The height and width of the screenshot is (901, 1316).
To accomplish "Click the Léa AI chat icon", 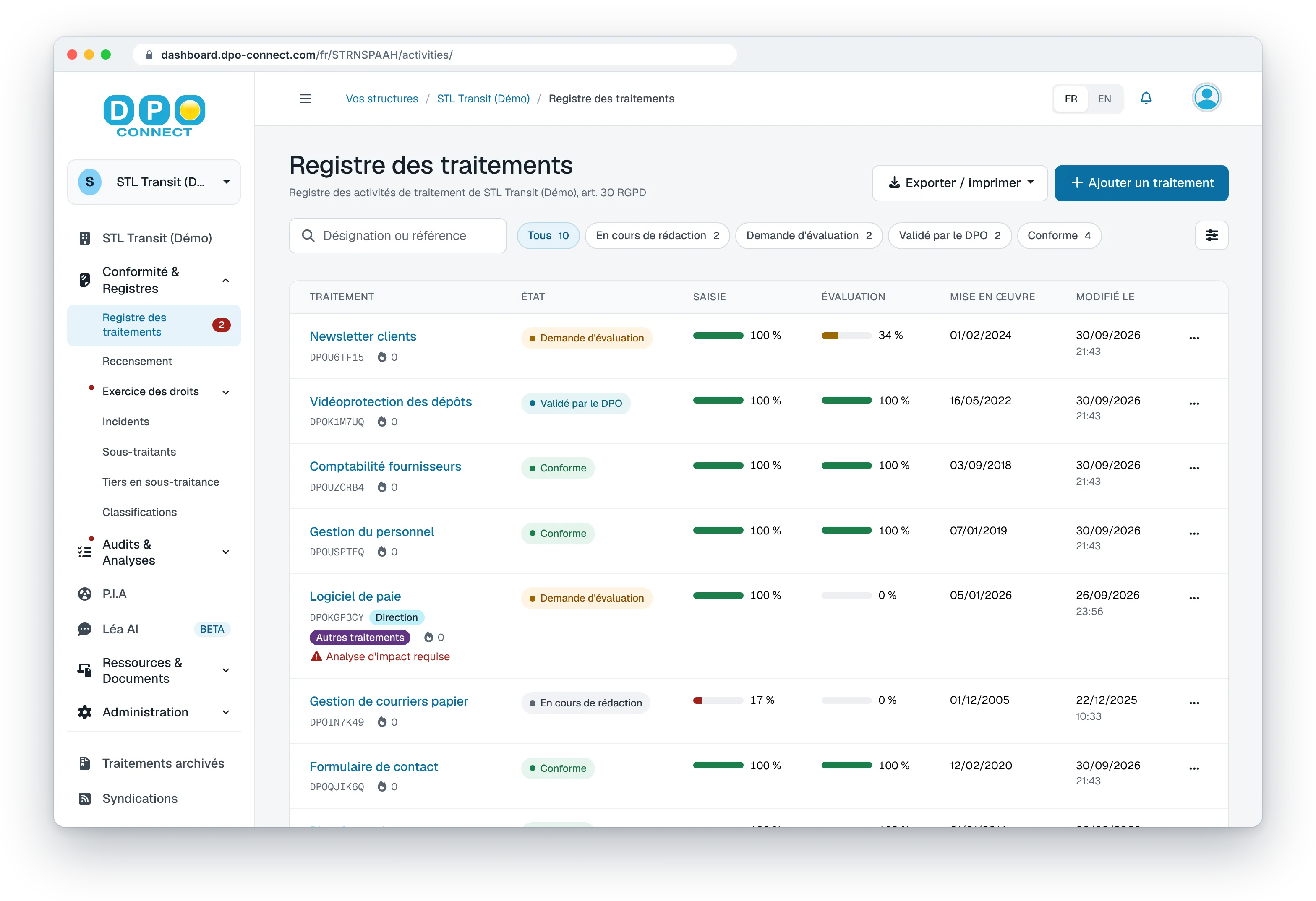I will 84,629.
